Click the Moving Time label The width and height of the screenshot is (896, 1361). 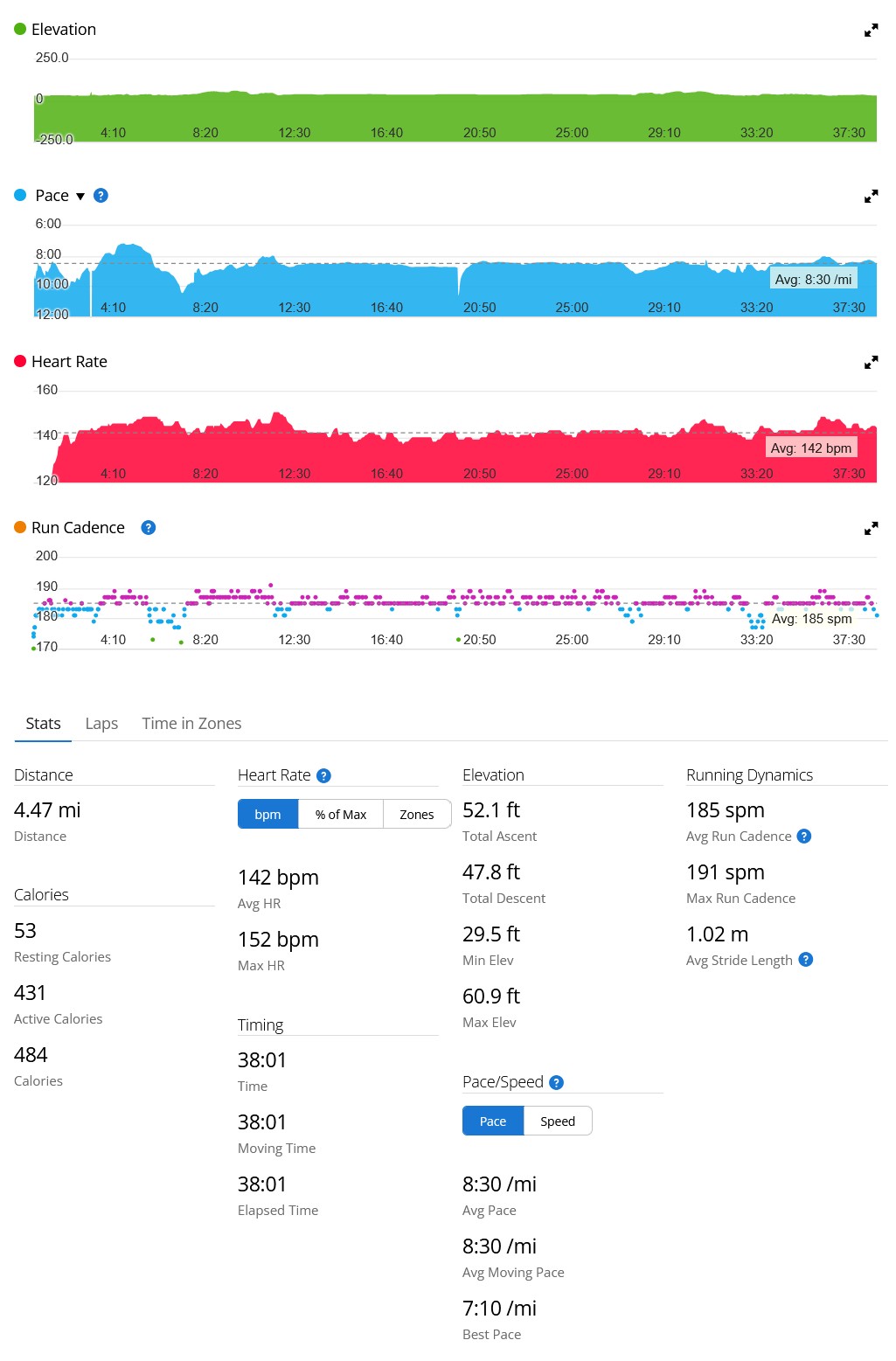(x=277, y=1149)
